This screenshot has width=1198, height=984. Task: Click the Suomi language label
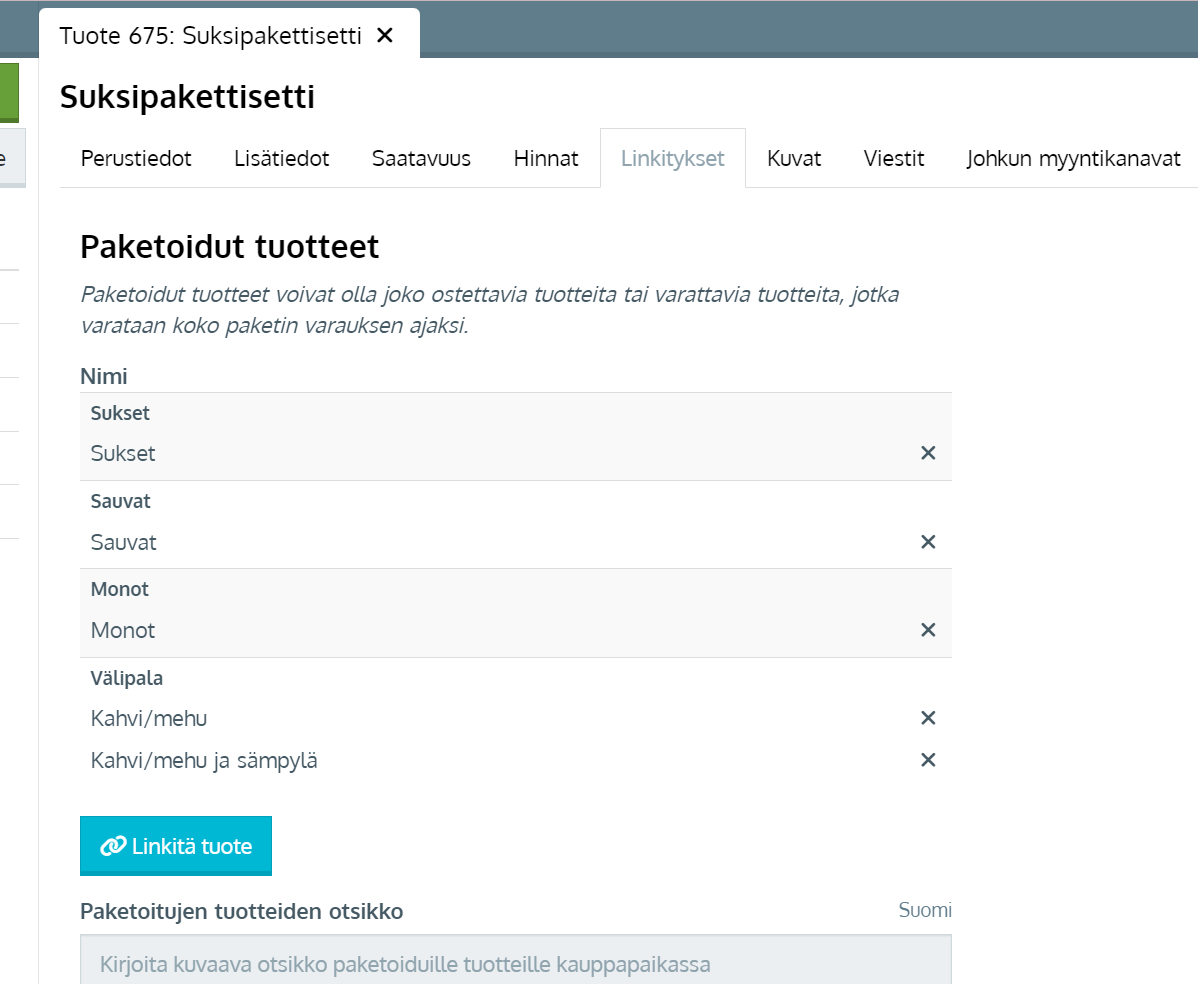(x=924, y=910)
